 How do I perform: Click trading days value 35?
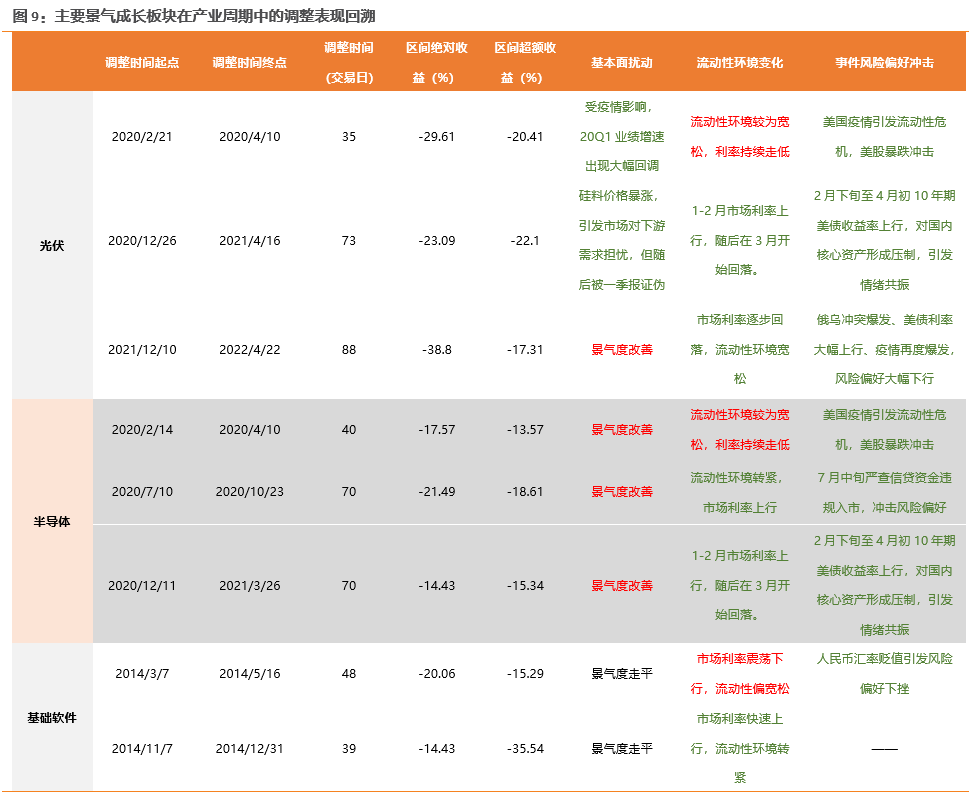pyautogui.click(x=349, y=137)
